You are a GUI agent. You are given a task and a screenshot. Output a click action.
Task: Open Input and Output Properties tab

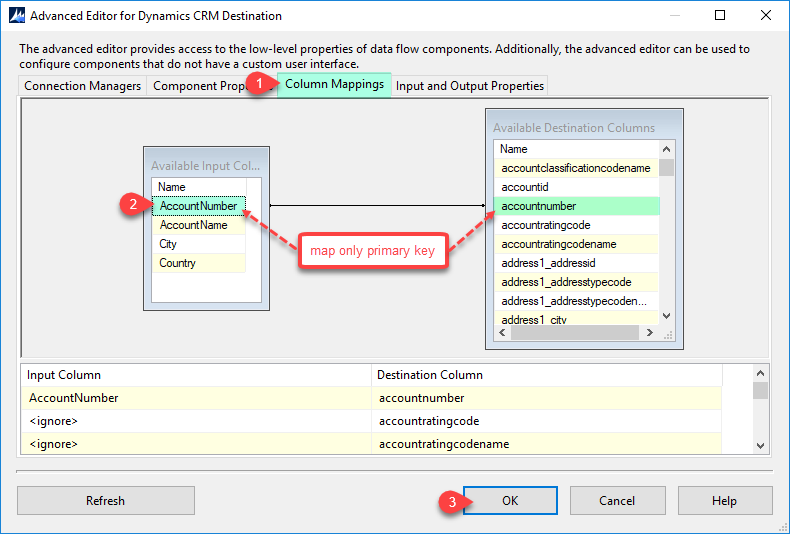(470, 86)
